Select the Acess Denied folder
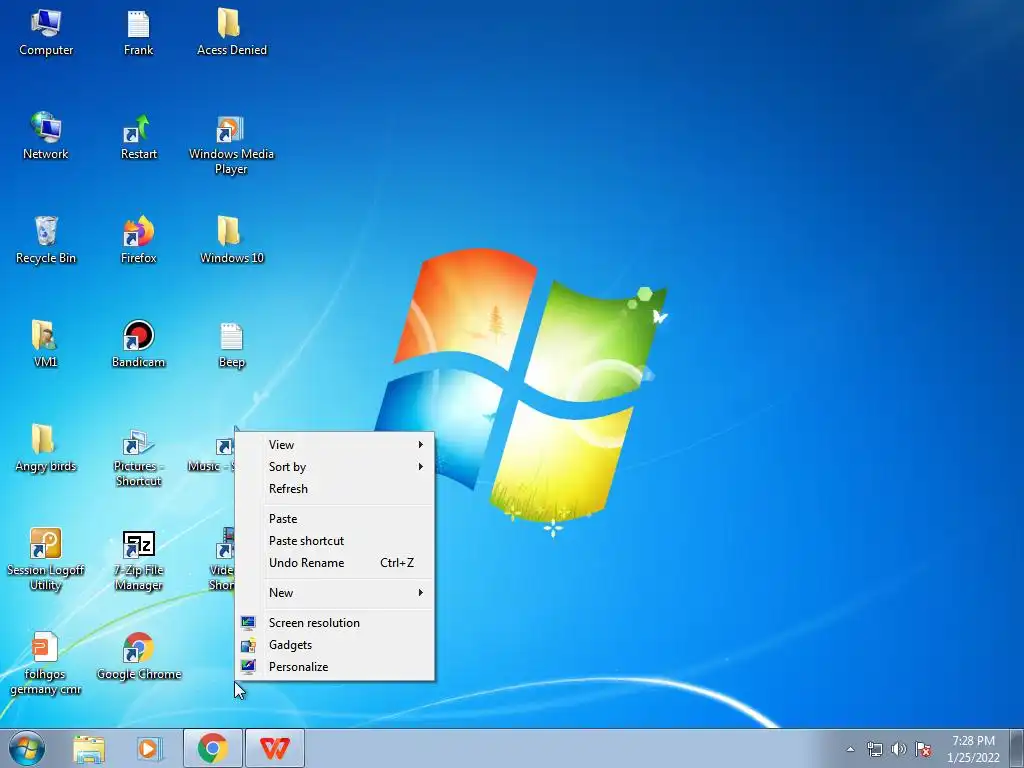This screenshot has height=768, width=1024. click(x=232, y=33)
